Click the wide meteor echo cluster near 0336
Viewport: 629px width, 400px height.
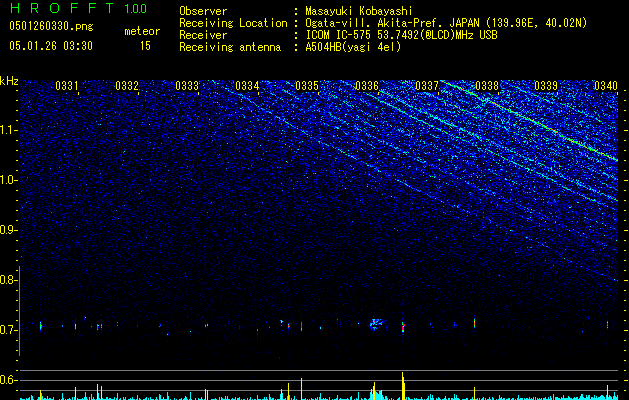pos(376,325)
